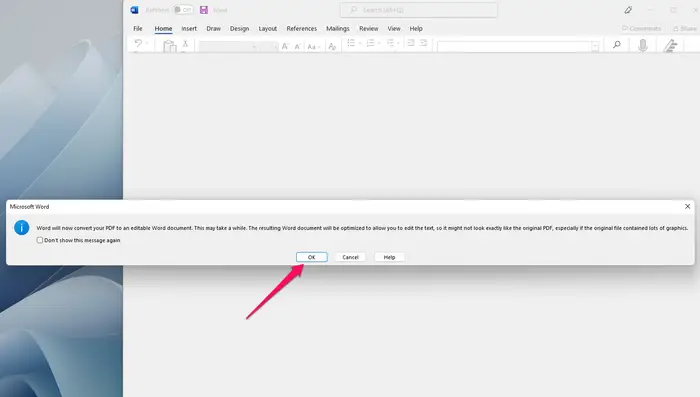
Task: Open the font name combo box
Action: 229,46
